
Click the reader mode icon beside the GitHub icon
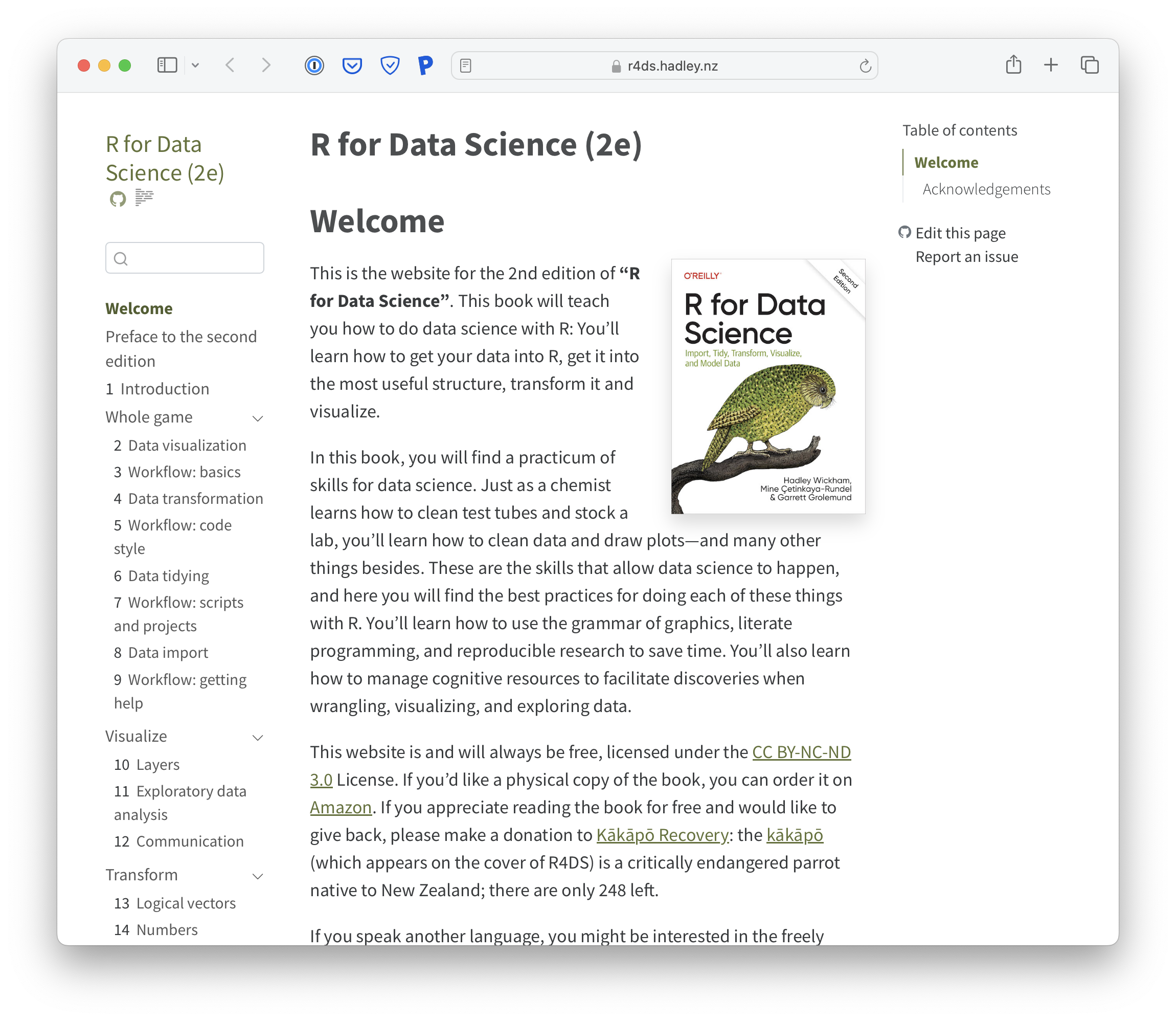coord(144,198)
